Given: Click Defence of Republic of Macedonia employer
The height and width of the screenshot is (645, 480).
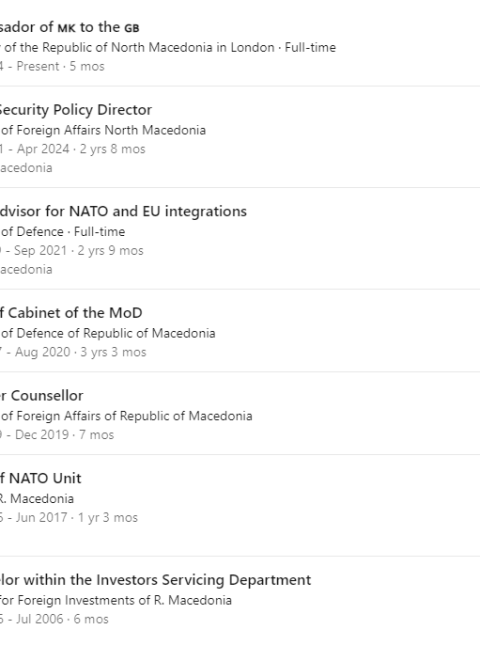Looking at the screenshot, I should [108, 333].
